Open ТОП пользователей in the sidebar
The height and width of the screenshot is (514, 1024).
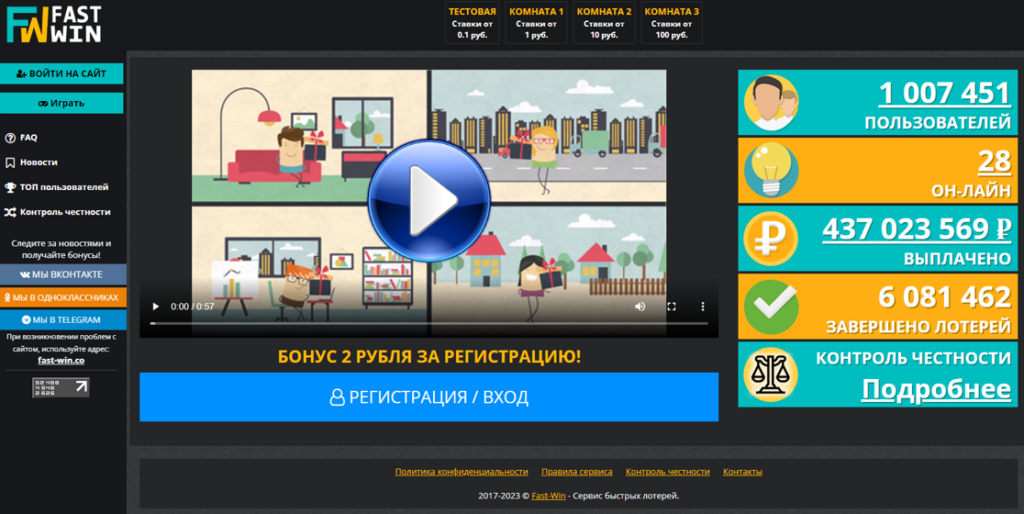tap(64, 187)
